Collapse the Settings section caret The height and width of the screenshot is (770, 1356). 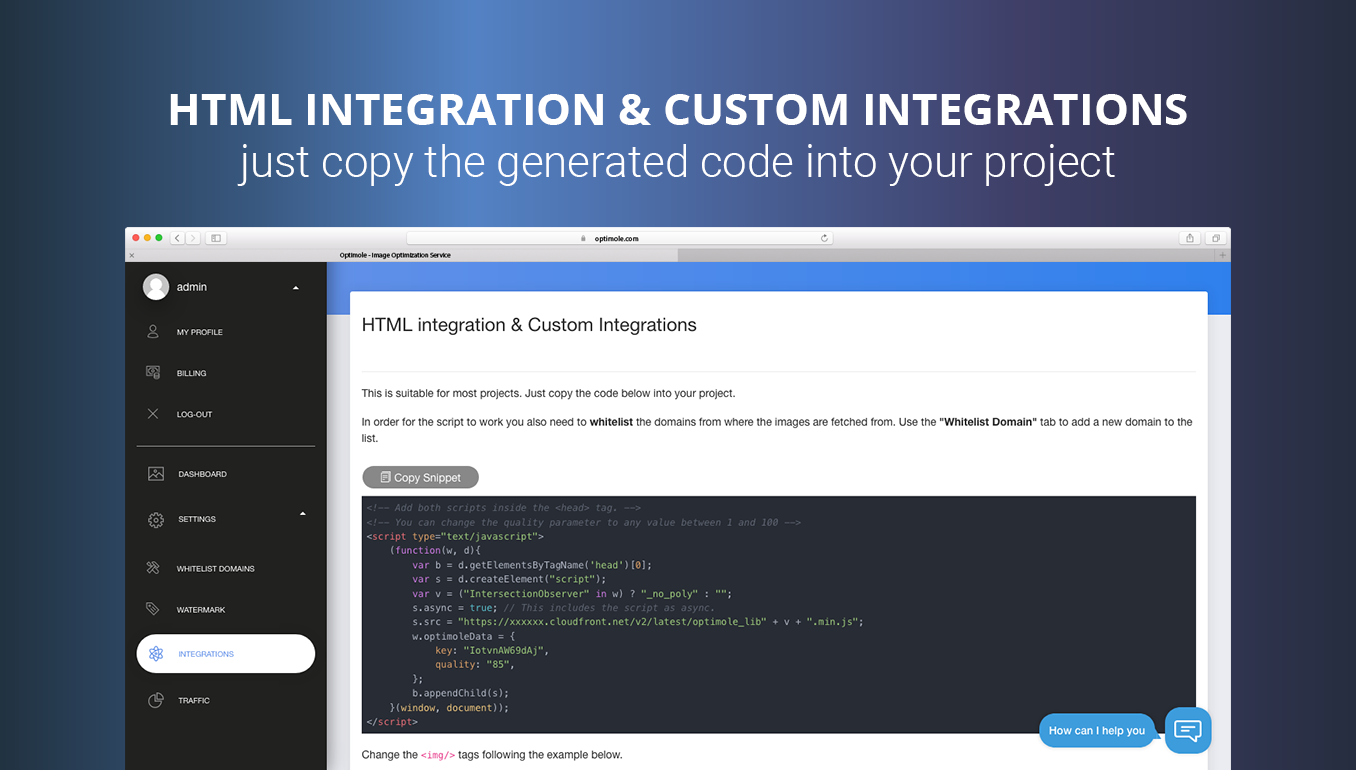point(303,514)
